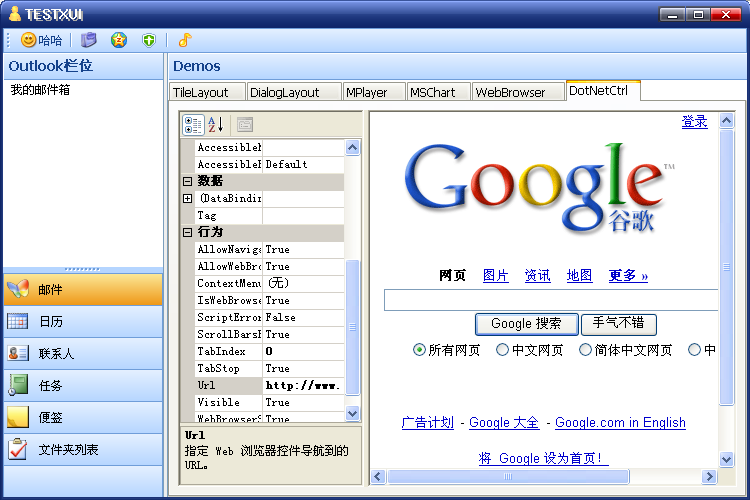Screen dimensions: 750x500
Task: Open the 登录 sign-in link
Action: [x=695, y=121]
